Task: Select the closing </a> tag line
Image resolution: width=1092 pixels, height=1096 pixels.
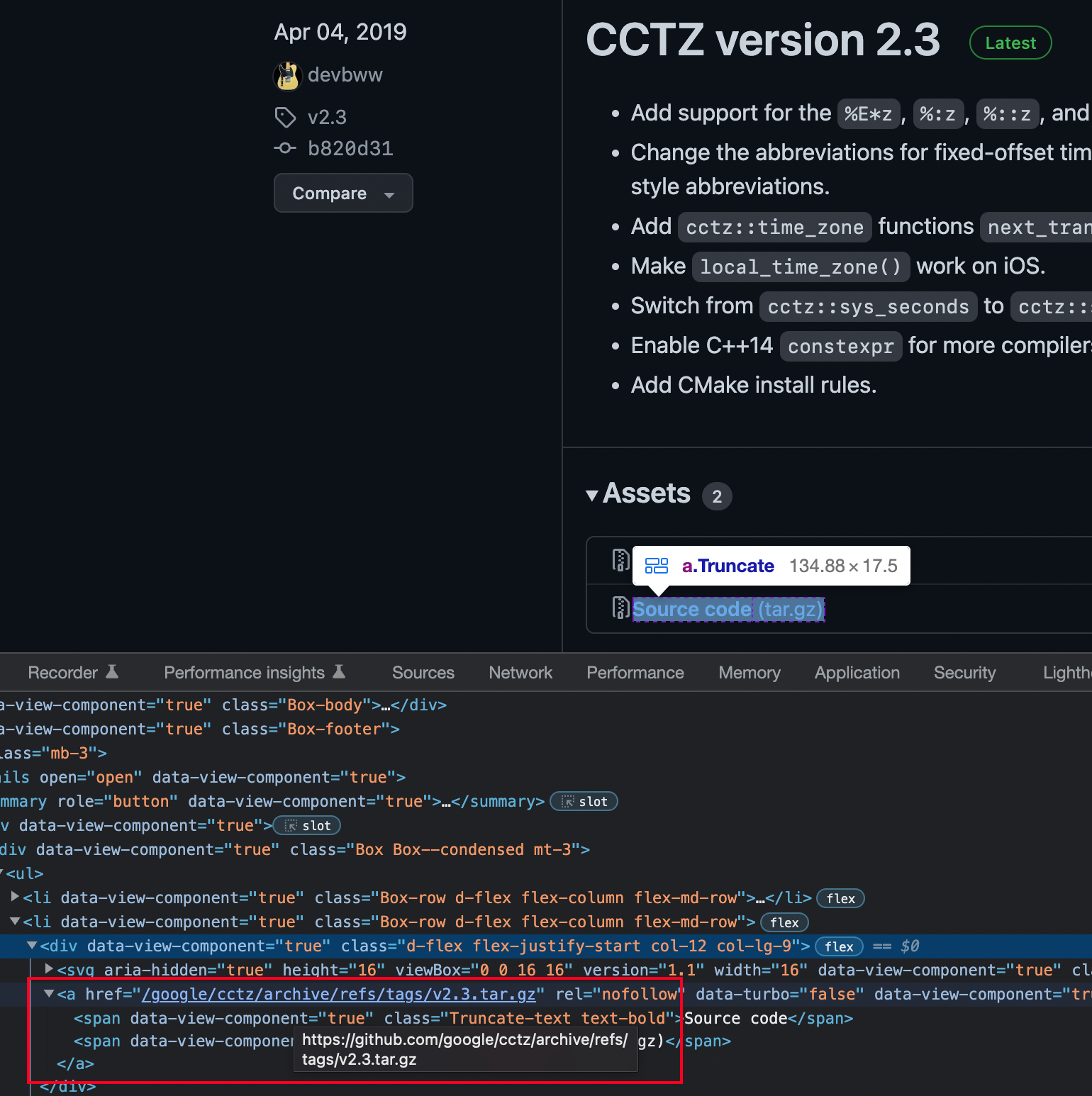Action: tap(75, 1064)
